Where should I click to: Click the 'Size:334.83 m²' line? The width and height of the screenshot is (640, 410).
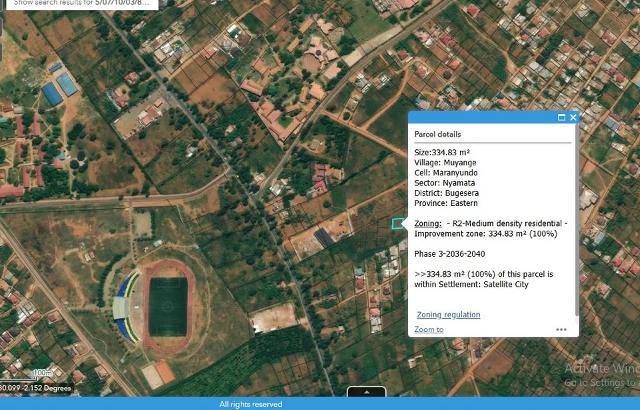pos(442,153)
